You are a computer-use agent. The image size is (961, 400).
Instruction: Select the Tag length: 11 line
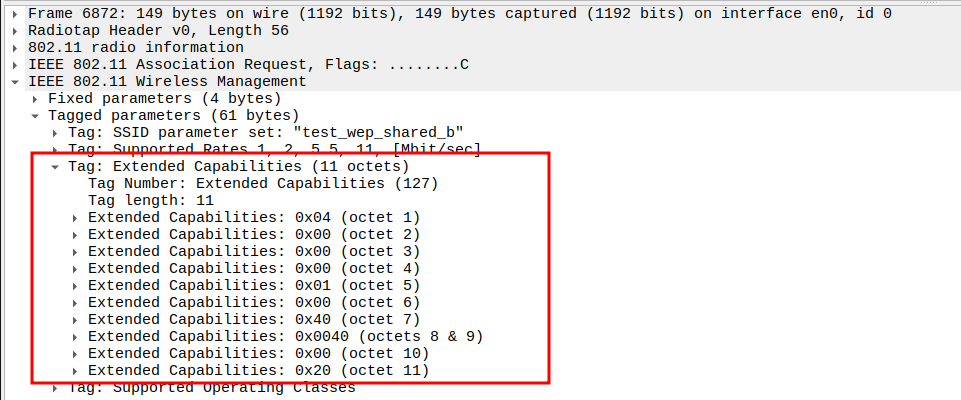pyautogui.click(x=150, y=200)
